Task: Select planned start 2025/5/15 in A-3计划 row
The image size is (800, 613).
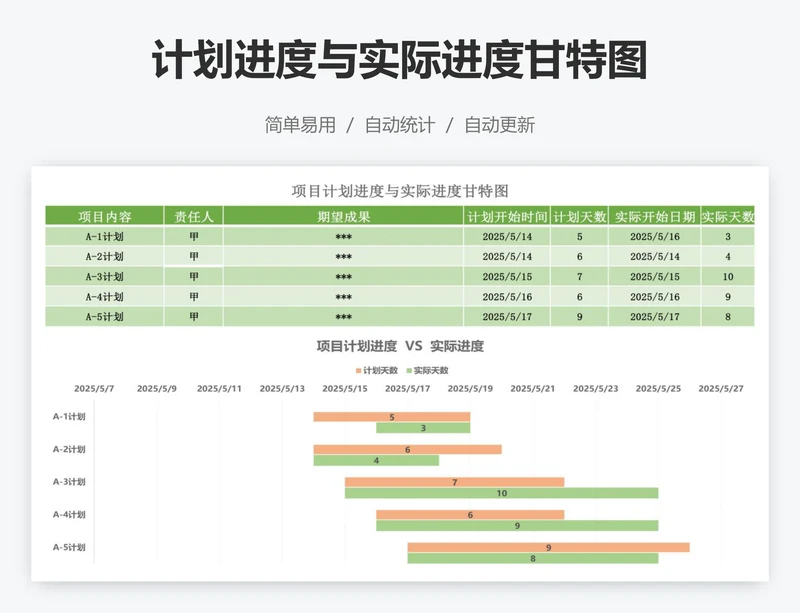Action: [x=507, y=276]
